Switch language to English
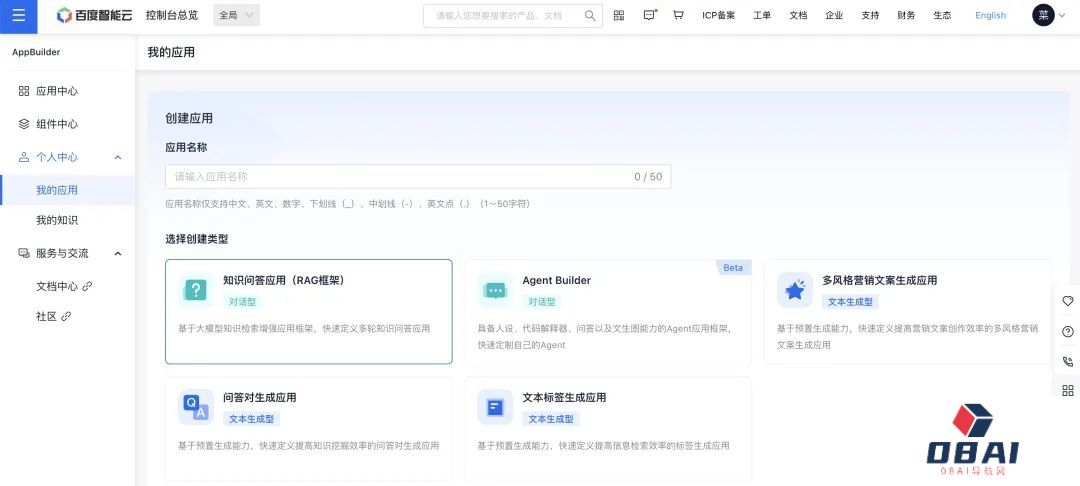This screenshot has width=1080, height=486. [x=990, y=16]
